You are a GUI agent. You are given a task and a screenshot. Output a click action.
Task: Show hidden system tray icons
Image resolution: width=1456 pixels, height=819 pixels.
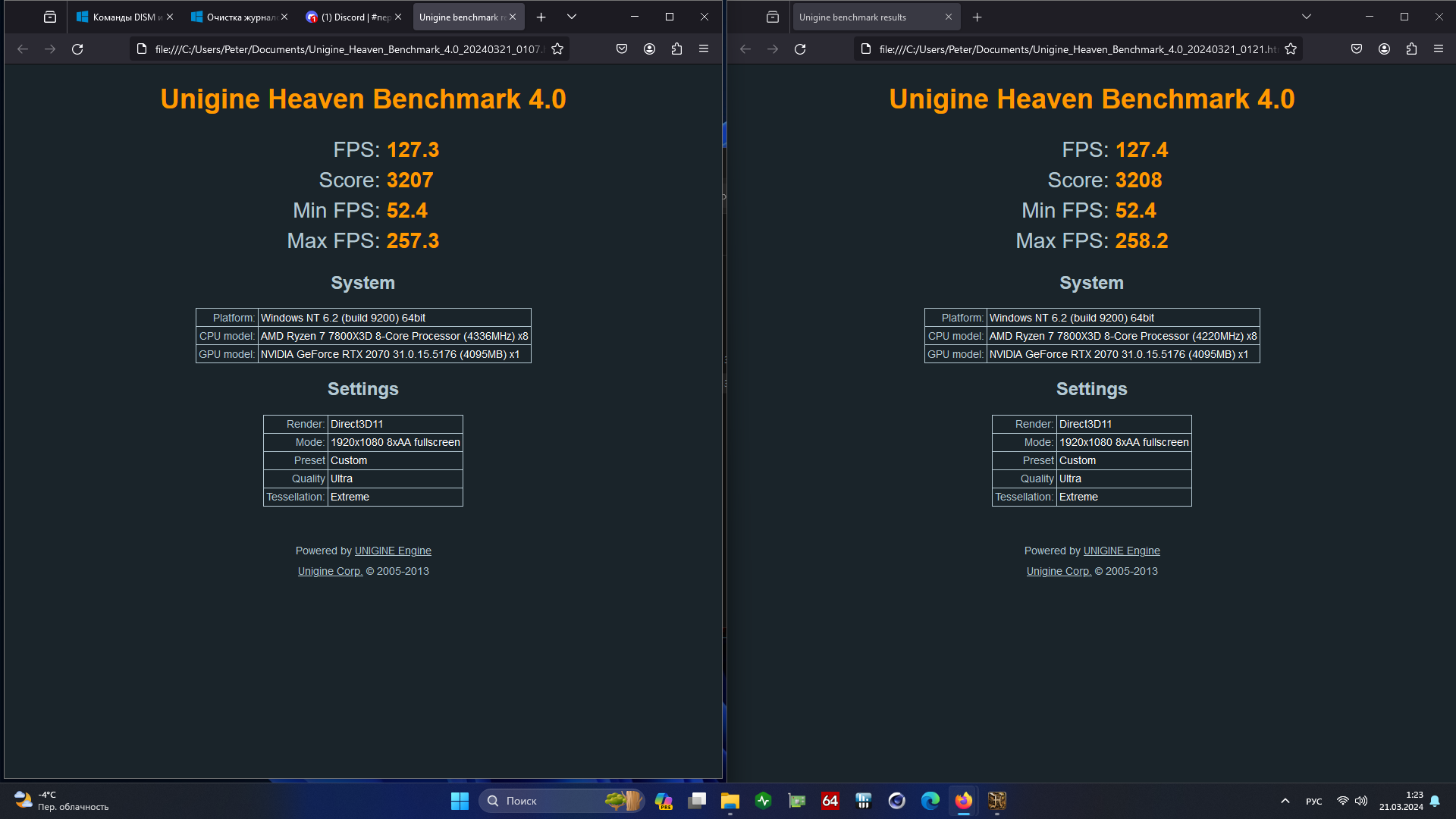[1285, 801]
